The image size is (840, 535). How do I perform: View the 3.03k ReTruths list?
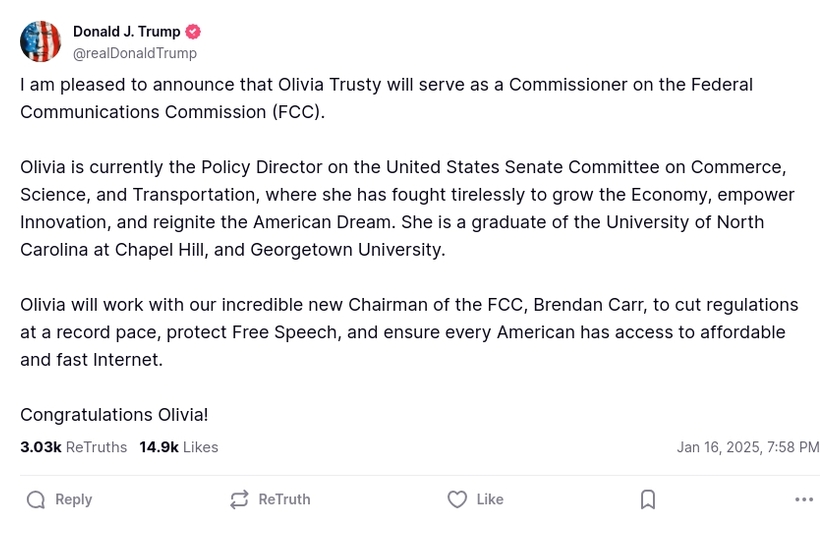pyautogui.click(x=74, y=447)
